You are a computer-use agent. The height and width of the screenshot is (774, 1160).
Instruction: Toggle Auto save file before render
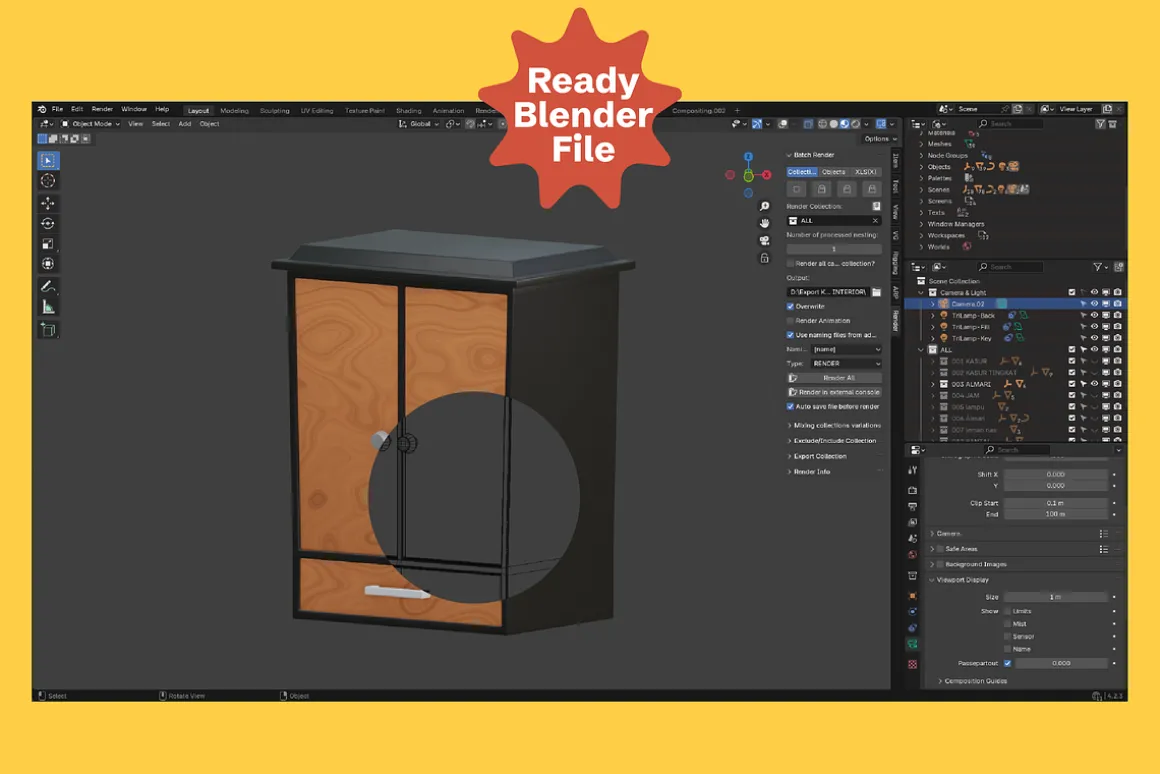[790, 406]
